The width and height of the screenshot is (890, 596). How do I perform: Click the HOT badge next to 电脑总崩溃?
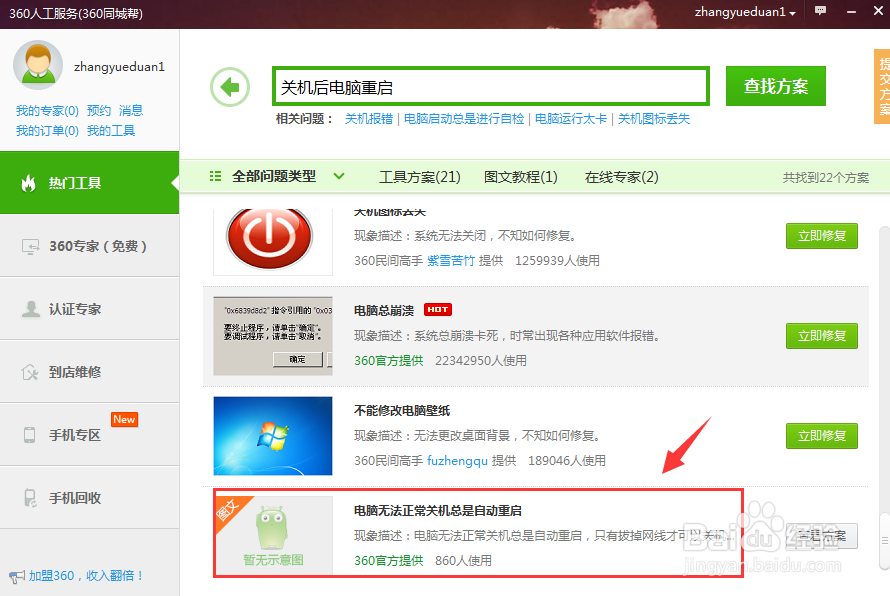(x=438, y=309)
